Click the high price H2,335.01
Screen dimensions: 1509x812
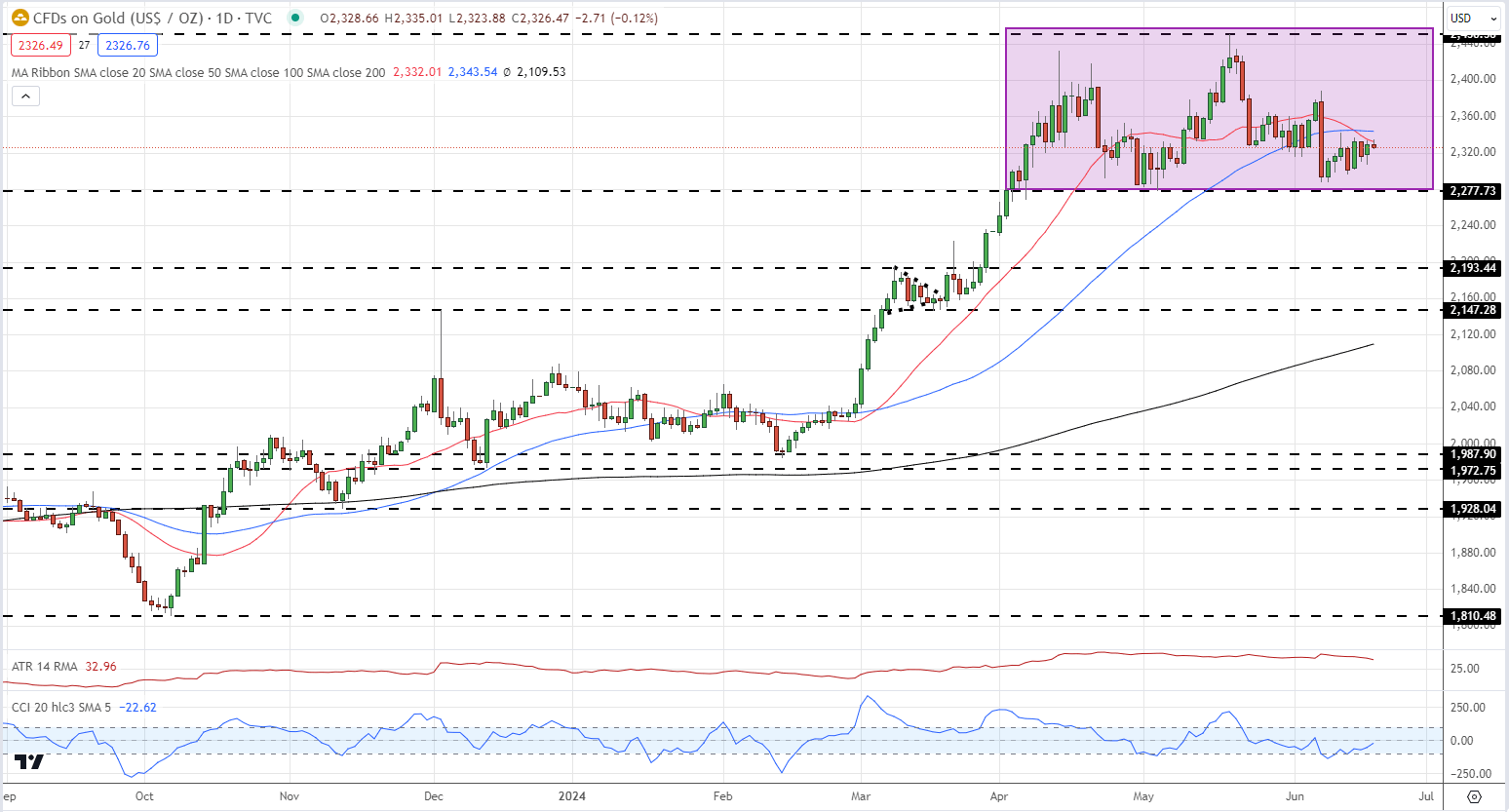point(414,18)
